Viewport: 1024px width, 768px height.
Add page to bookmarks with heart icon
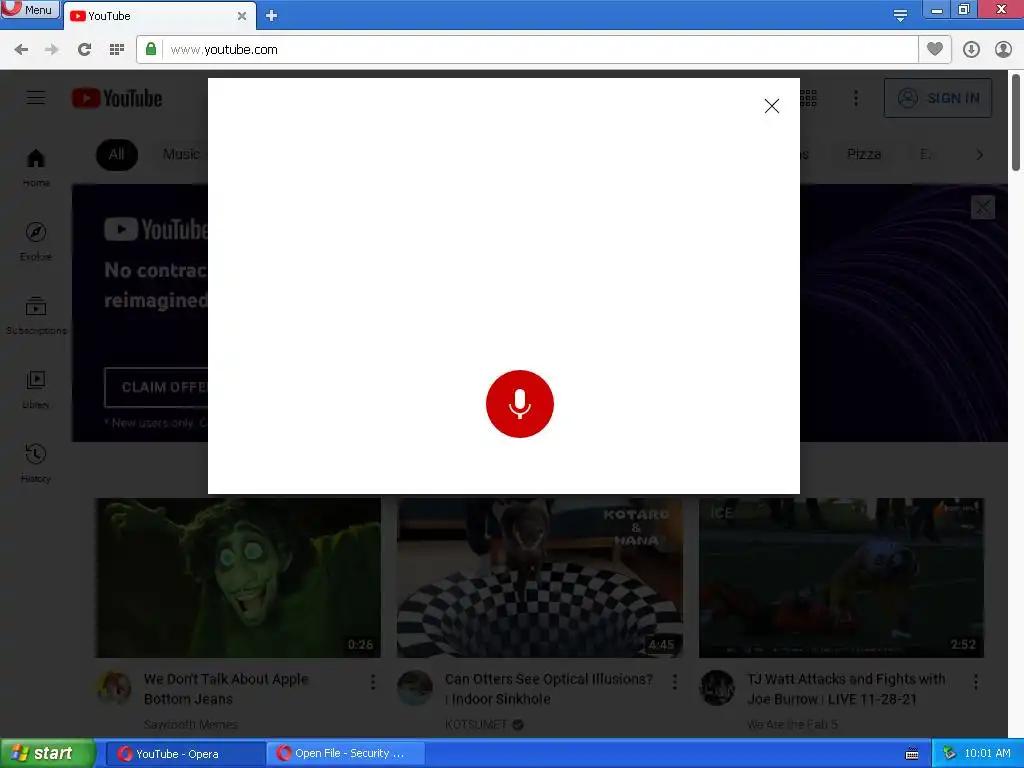(x=935, y=49)
